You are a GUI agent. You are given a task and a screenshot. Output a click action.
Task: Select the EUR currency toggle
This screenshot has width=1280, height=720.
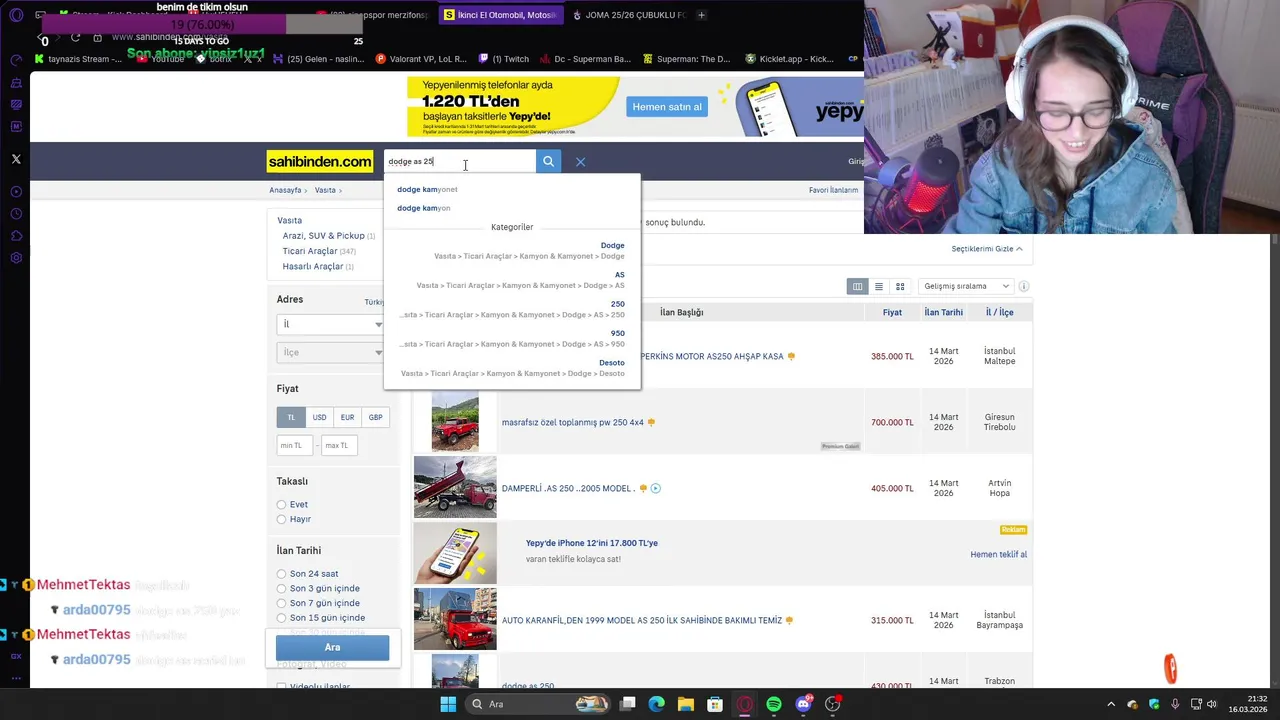pyautogui.click(x=347, y=417)
